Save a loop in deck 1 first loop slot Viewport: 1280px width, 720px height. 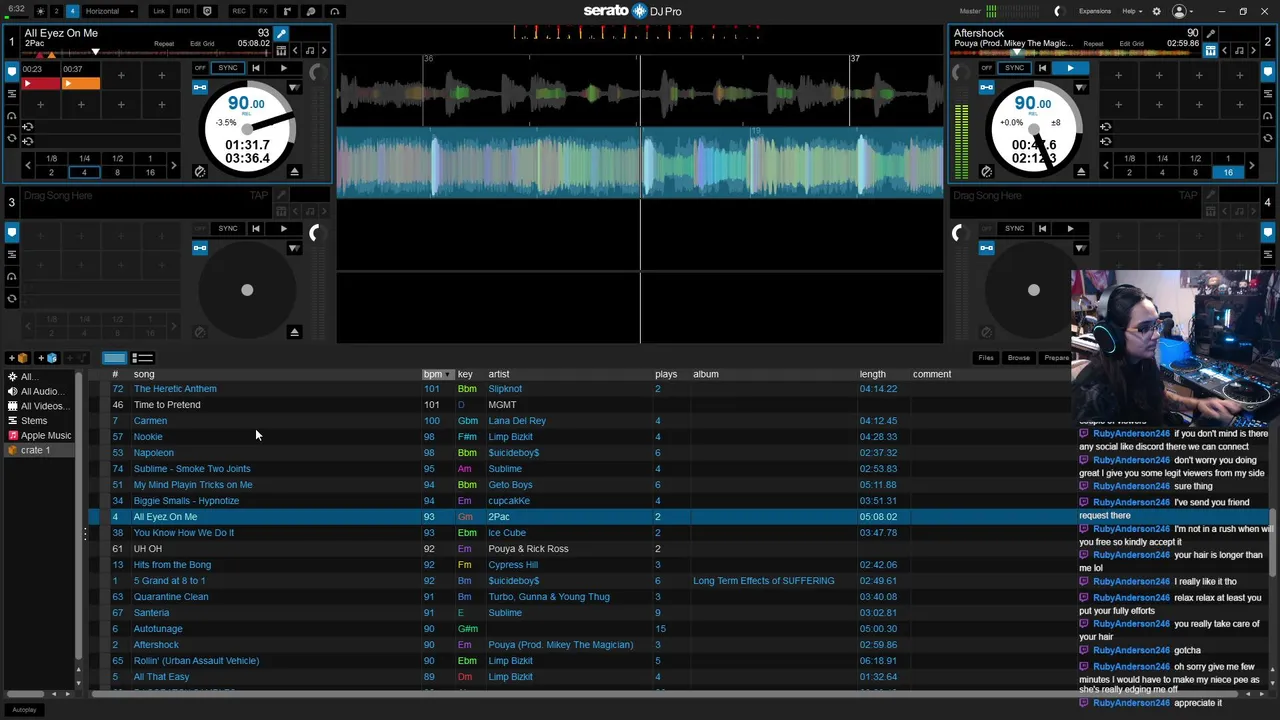27,127
